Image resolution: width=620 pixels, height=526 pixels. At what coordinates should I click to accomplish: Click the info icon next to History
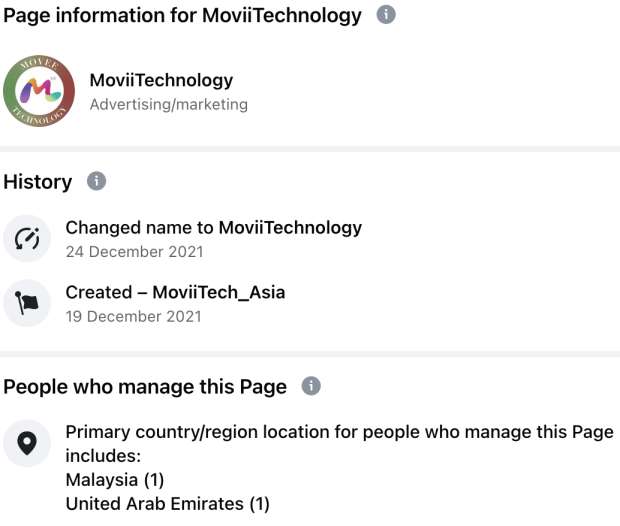click(96, 182)
